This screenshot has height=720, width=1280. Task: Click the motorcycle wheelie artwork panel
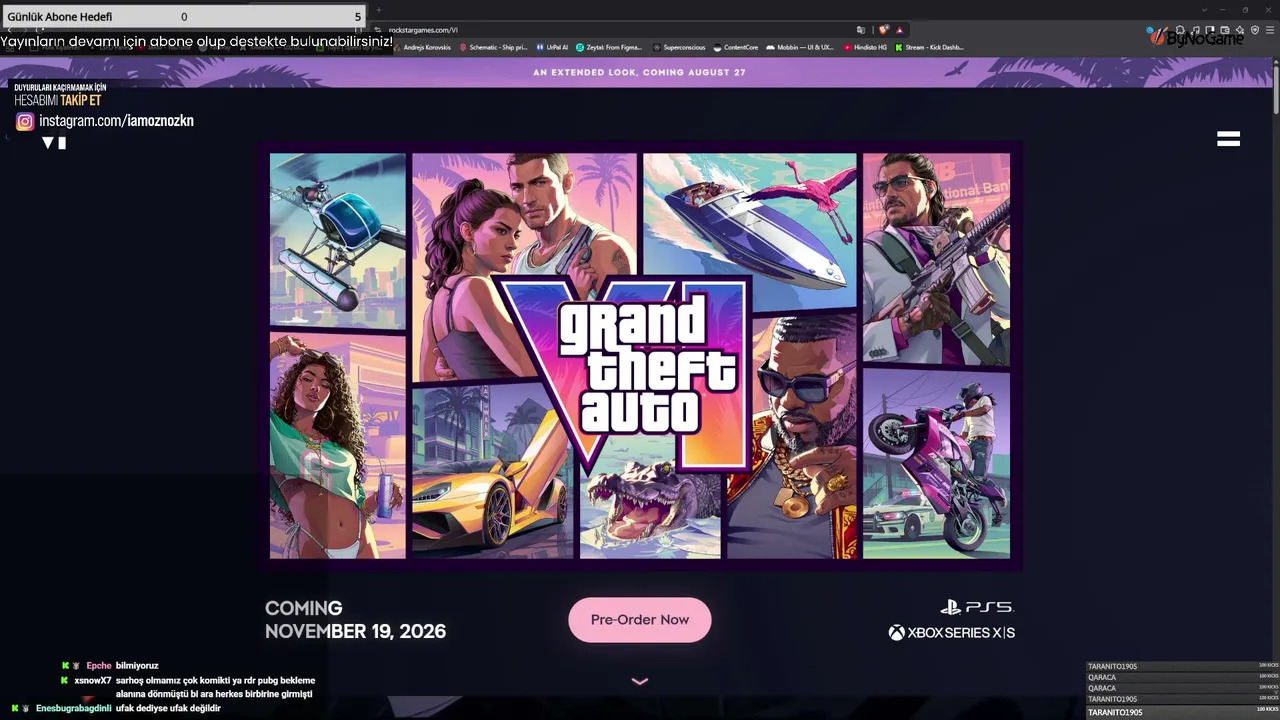point(936,465)
